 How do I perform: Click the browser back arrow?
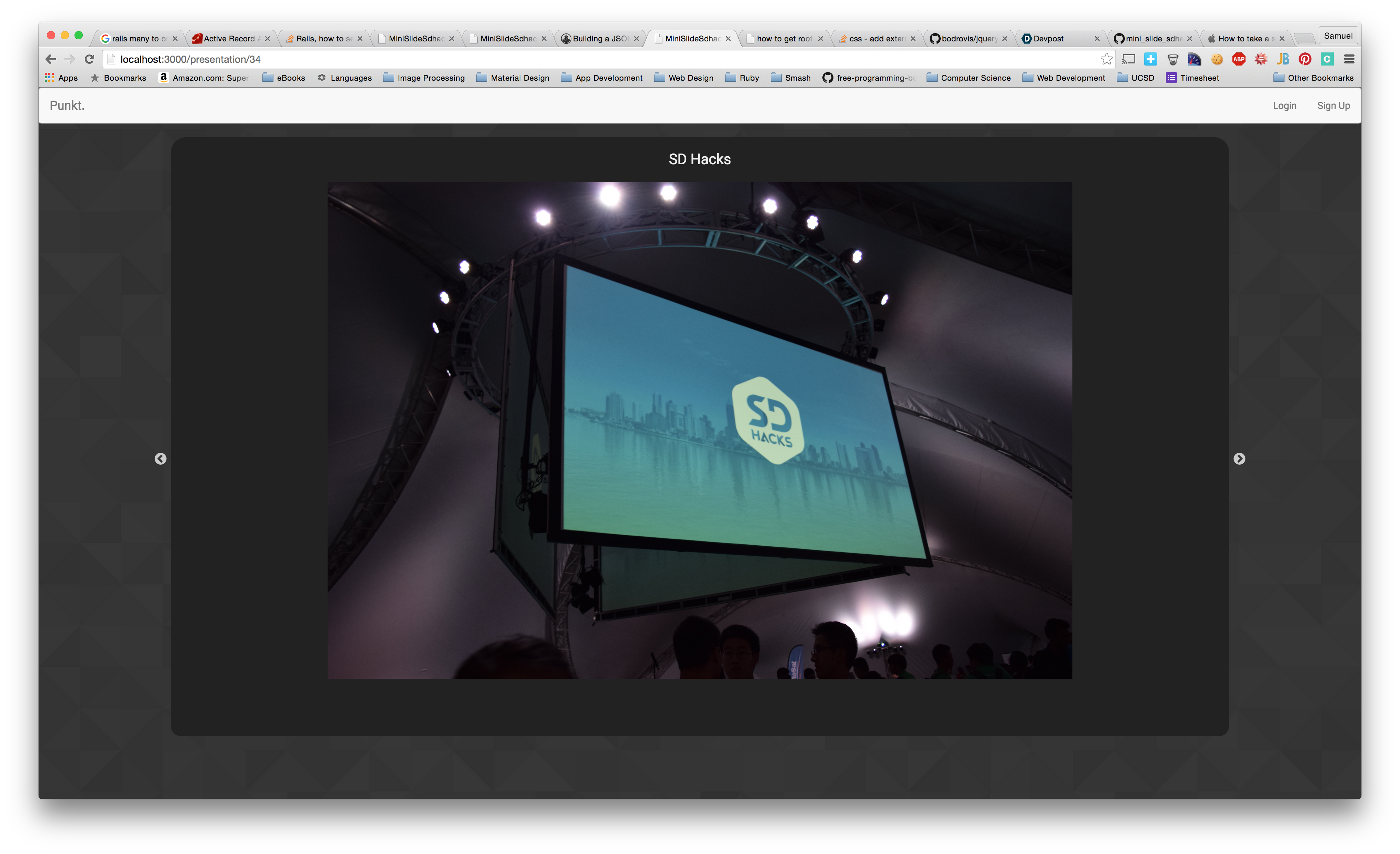(51, 59)
